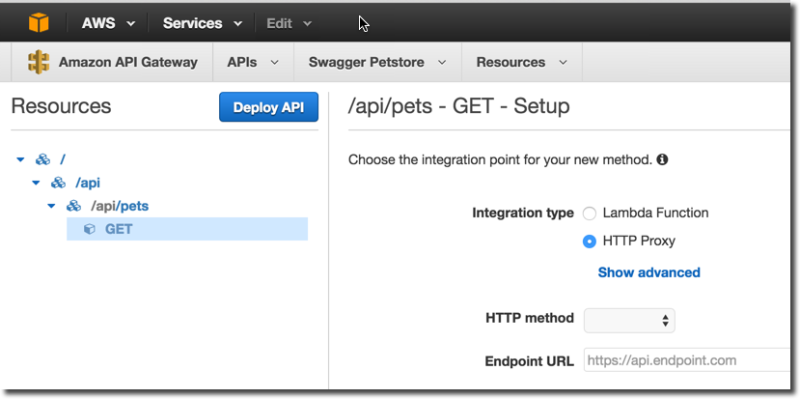The image size is (800, 399).
Task: Click the orange AWS cube logo
Action: pyautogui.click(x=39, y=23)
